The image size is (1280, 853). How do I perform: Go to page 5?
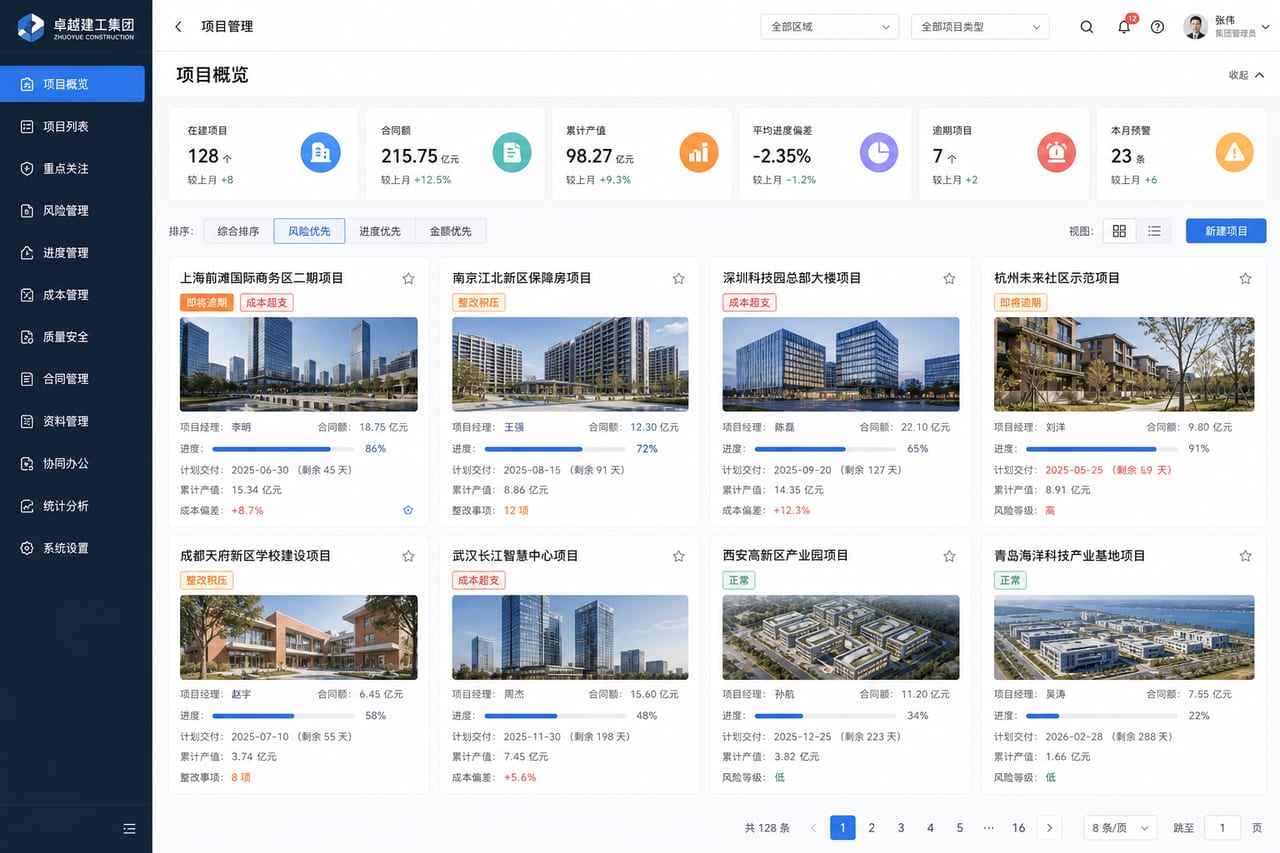(x=959, y=828)
